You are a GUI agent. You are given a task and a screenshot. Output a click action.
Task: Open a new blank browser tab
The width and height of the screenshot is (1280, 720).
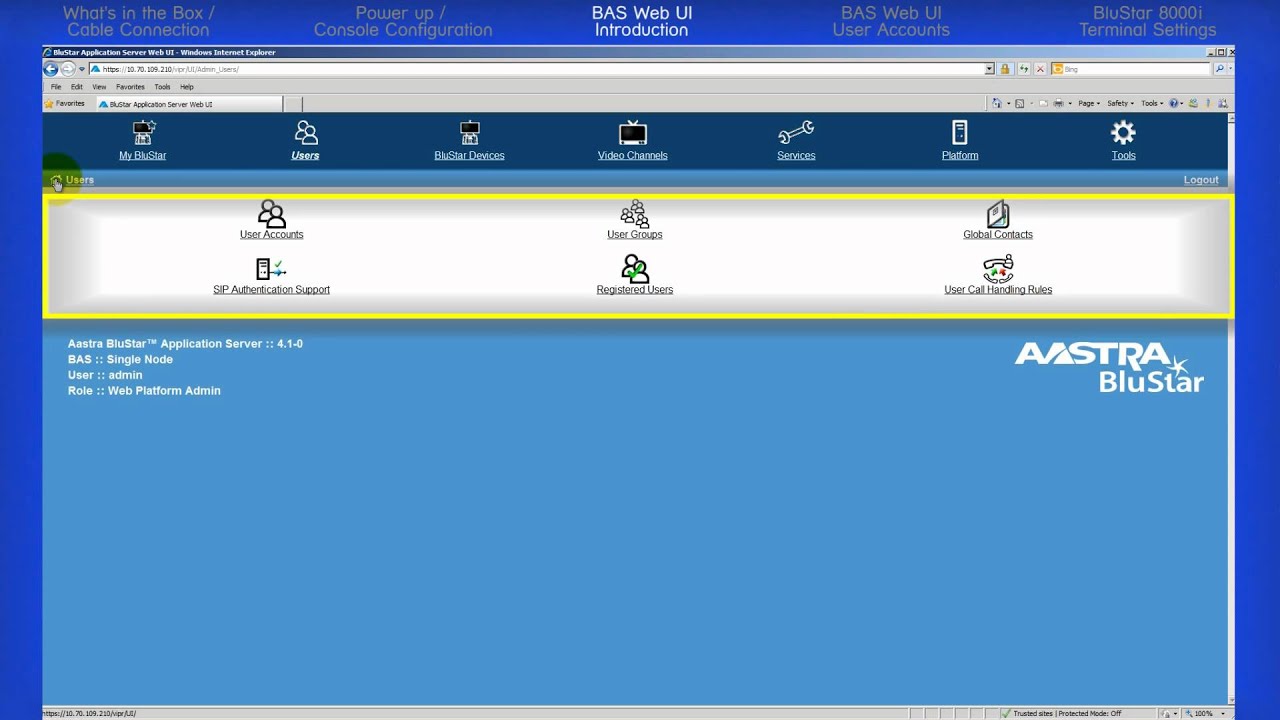click(x=292, y=104)
